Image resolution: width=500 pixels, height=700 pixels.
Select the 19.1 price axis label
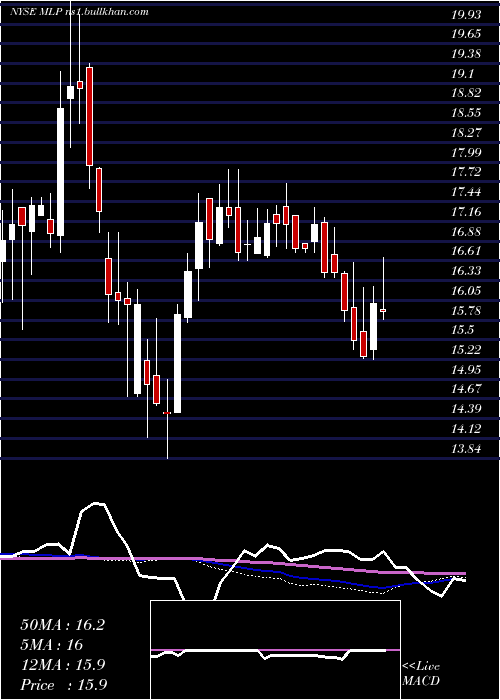click(x=463, y=74)
